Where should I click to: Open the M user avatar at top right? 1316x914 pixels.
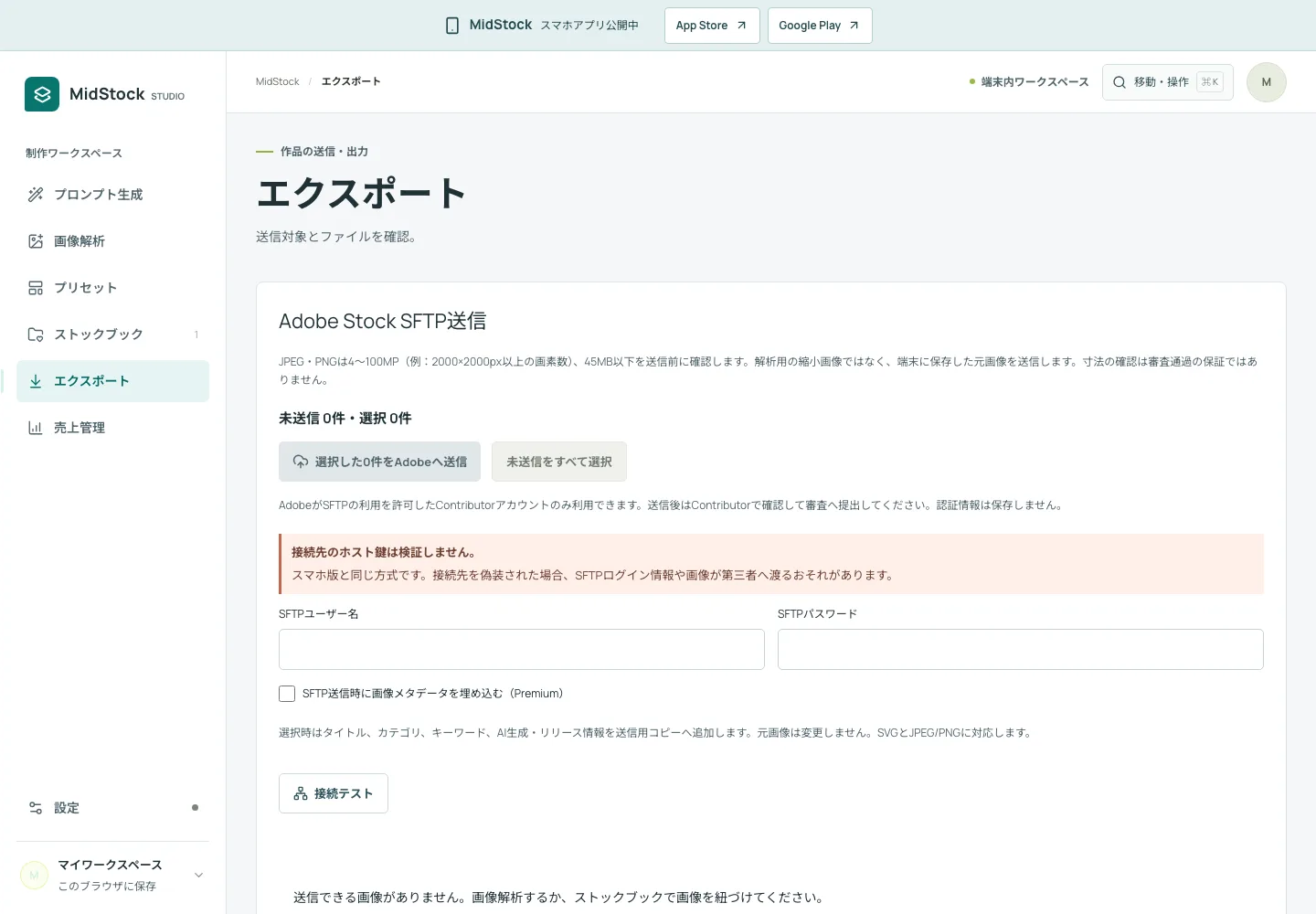[1267, 82]
